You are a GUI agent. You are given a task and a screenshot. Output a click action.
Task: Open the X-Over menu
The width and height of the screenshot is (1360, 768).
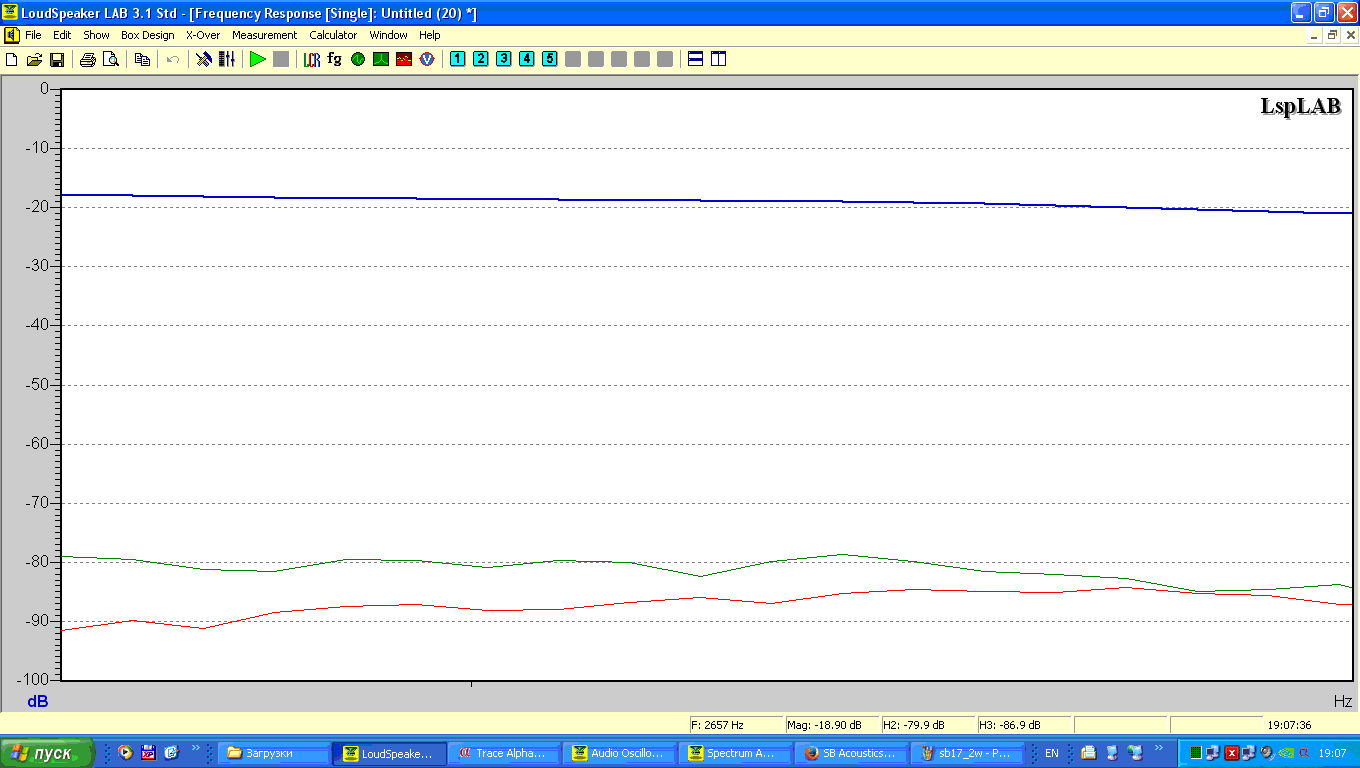point(203,35)
